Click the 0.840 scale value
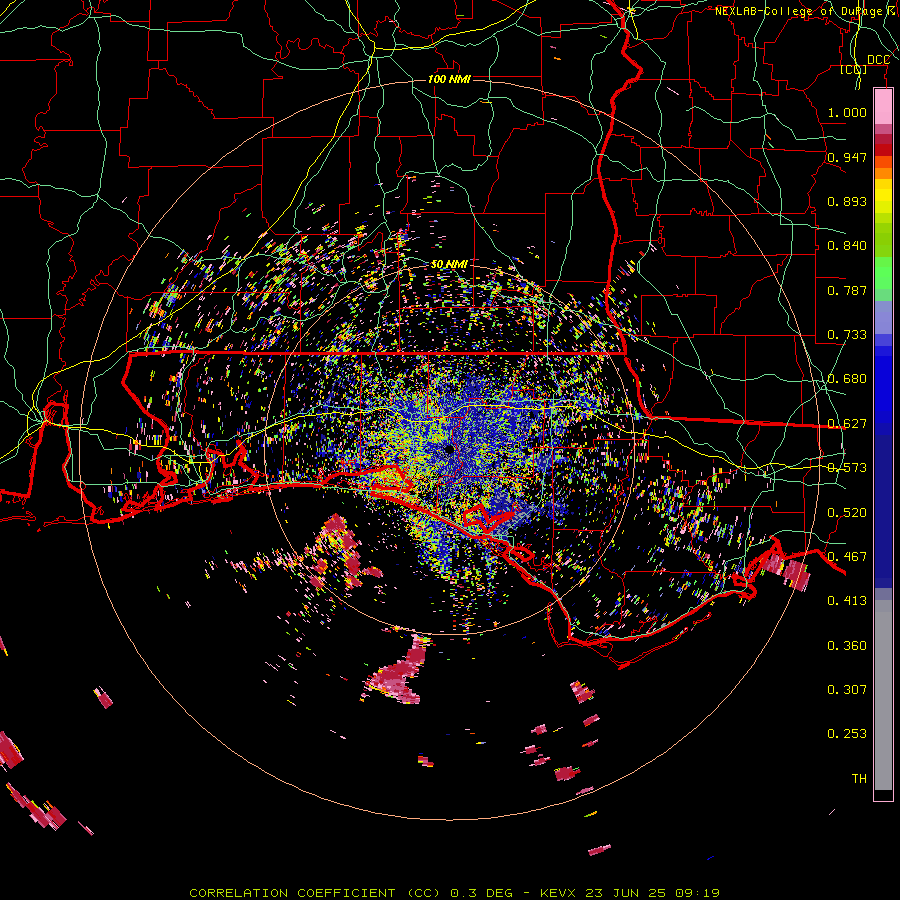 tap(847, 246)
